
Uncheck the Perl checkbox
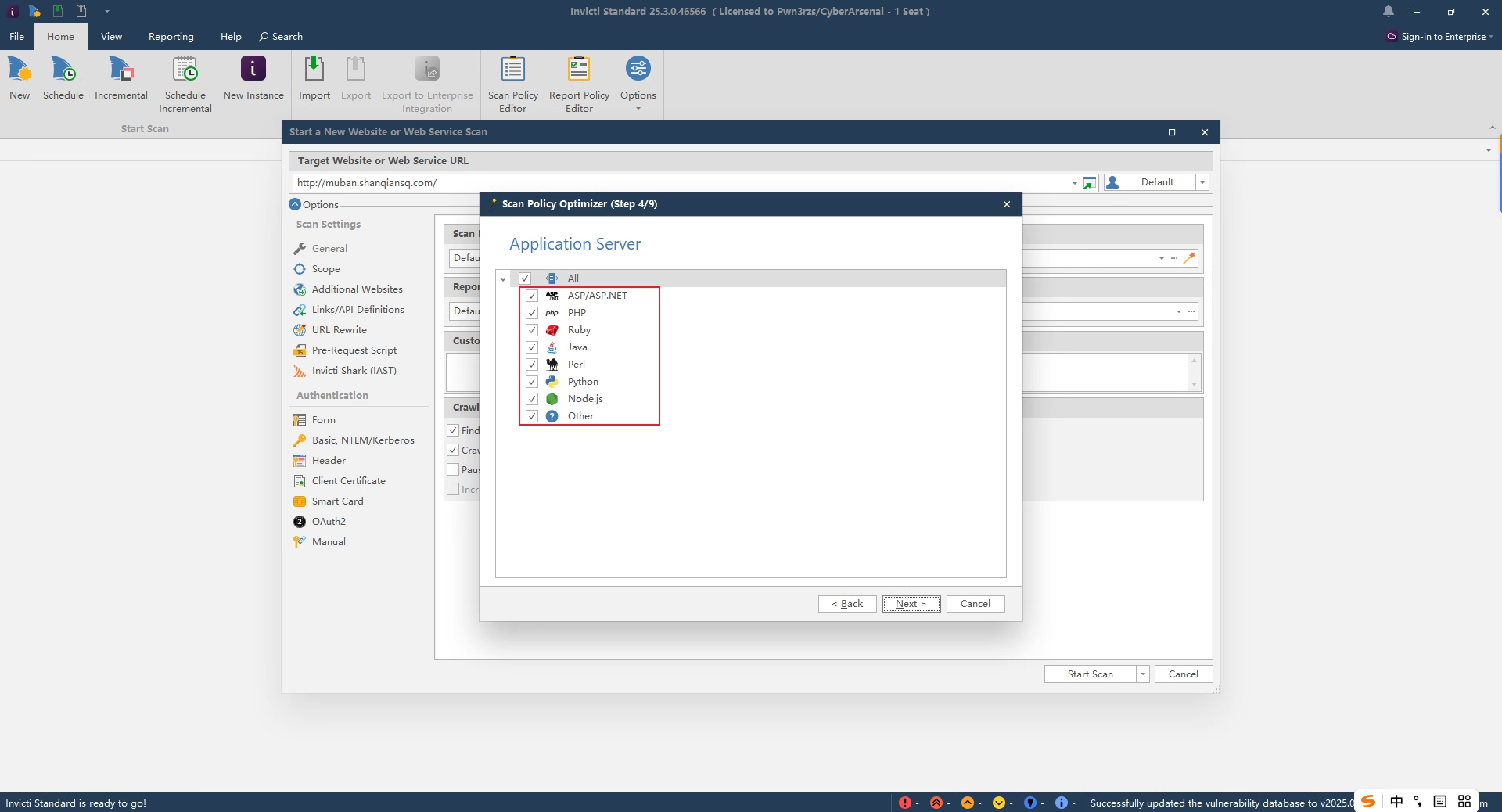coord(532,365)
